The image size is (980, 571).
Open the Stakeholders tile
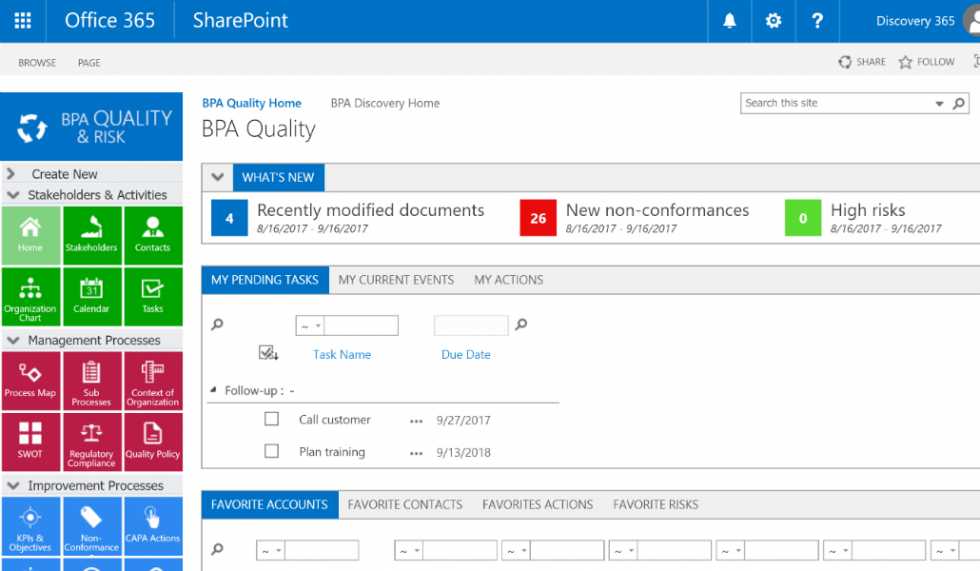pyautogui.click(x=91, y=235)
